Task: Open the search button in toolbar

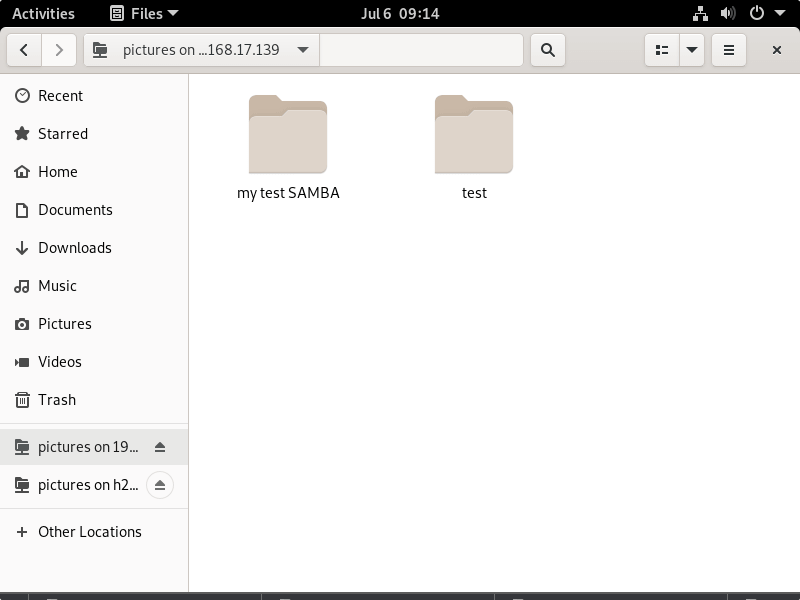Action: click(548, 50)
